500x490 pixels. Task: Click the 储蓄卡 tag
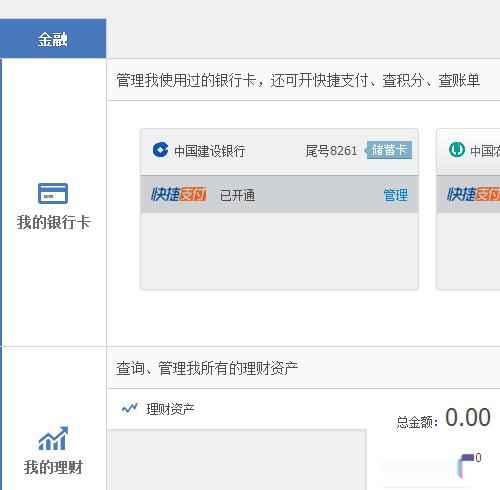[389, 150]
